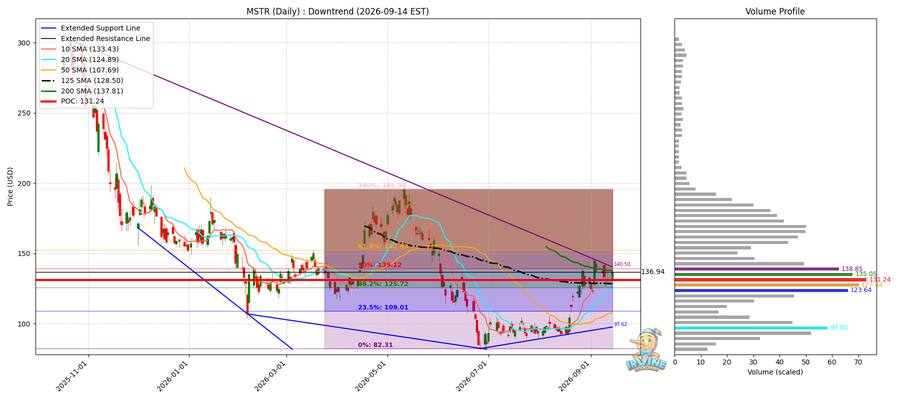This screenshot has width=900, height=400.
Task: Click volume axis tick 50
Action: (805, 362)
